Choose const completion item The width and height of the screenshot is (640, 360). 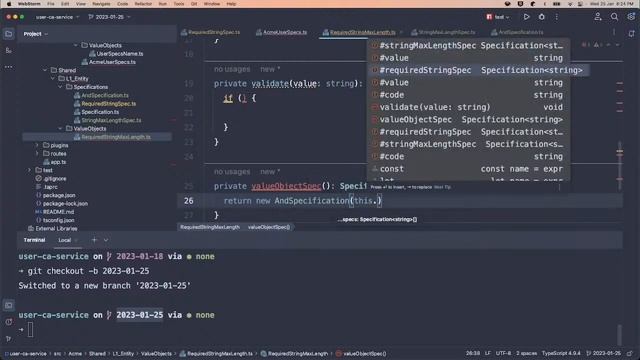tap(469, 169)
